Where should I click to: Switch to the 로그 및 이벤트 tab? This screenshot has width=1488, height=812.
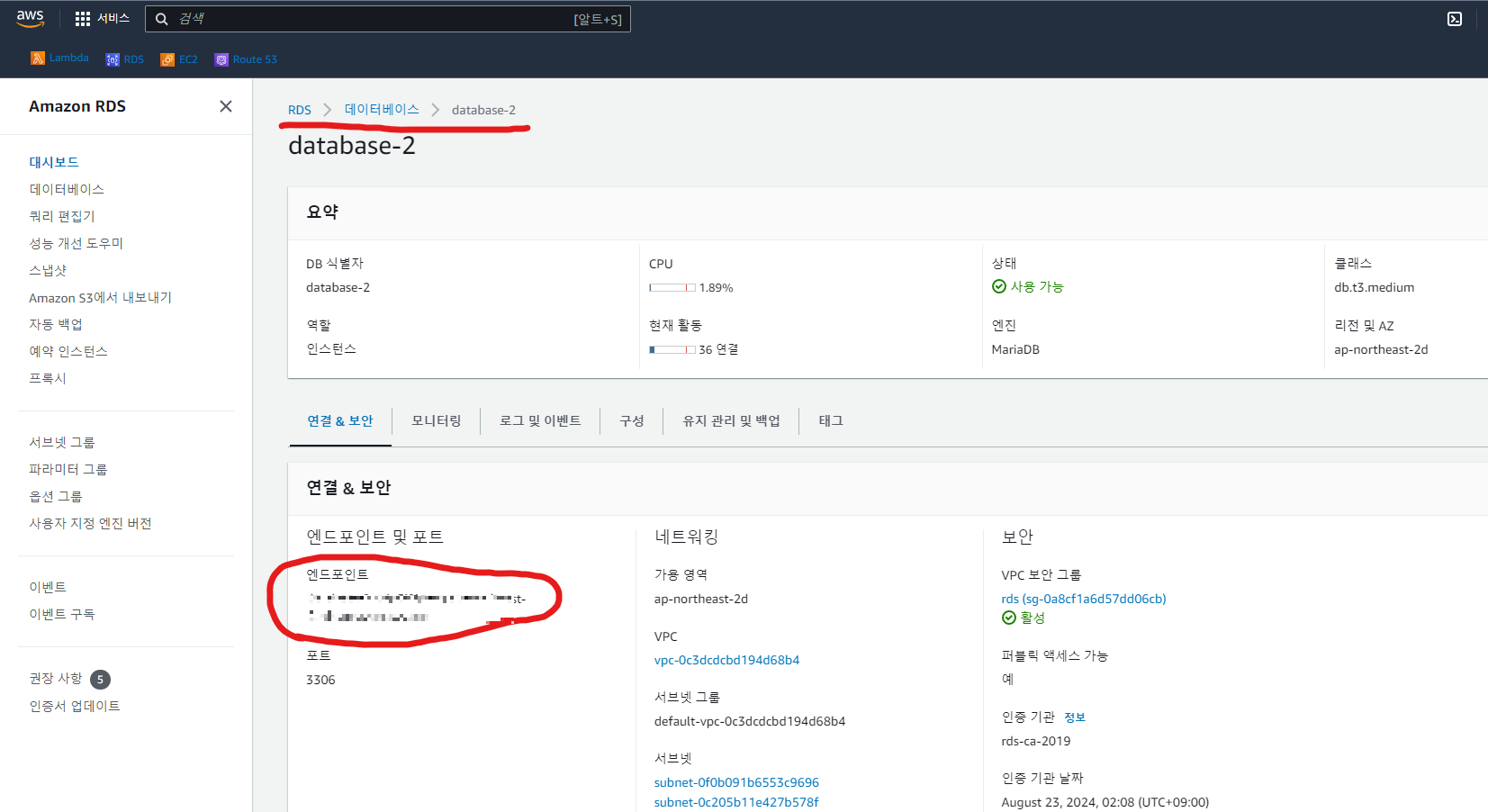click(540, 420)
